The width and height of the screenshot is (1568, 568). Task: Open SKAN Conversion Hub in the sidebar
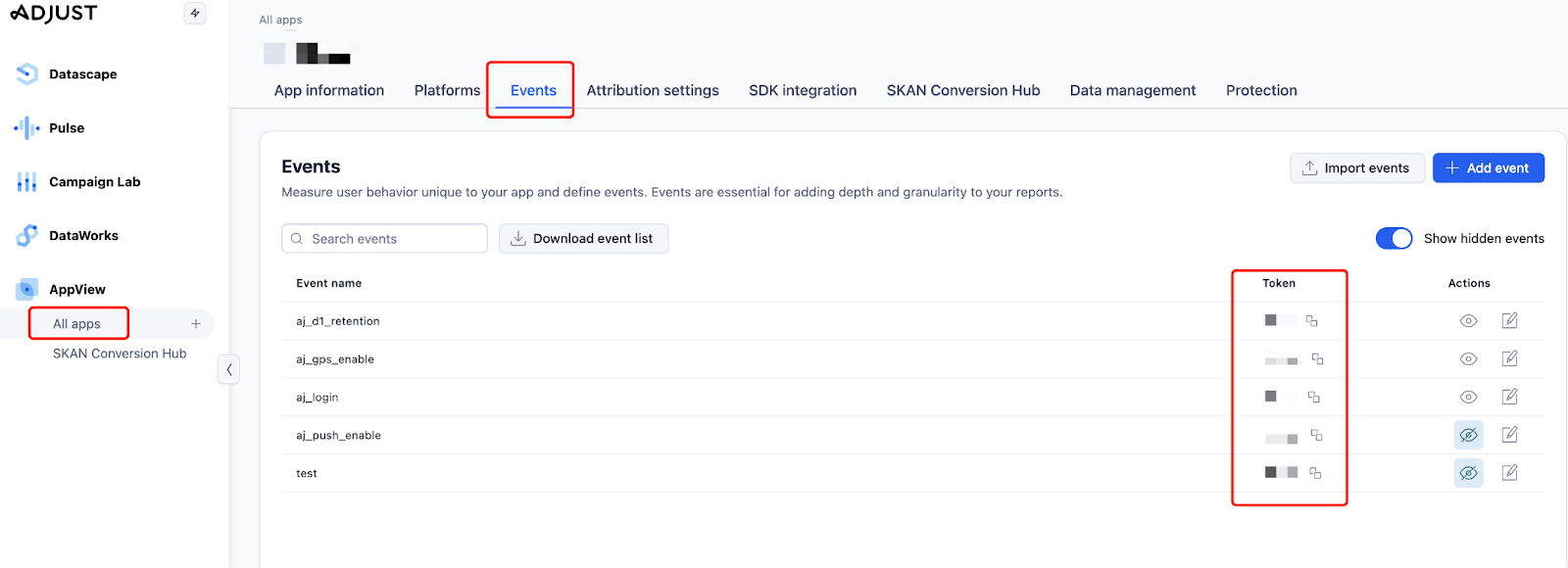(120, 354)
